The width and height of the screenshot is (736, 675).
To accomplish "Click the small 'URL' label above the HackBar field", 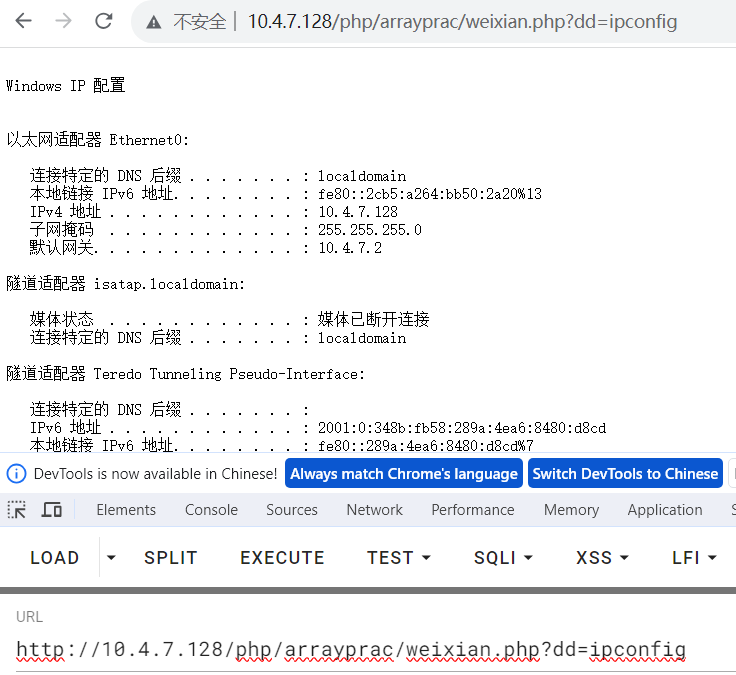I will click(29, 617).
